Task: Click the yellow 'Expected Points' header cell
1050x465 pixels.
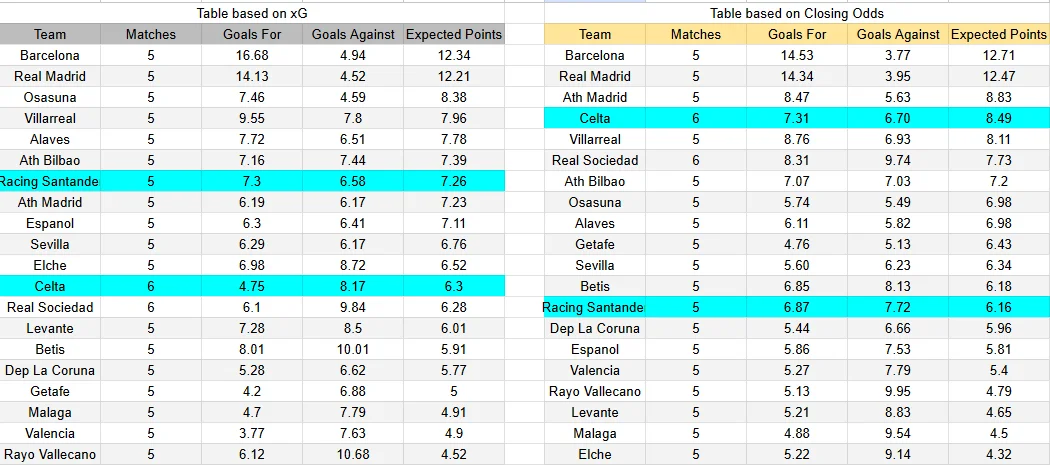Action: tap(998, 34)
